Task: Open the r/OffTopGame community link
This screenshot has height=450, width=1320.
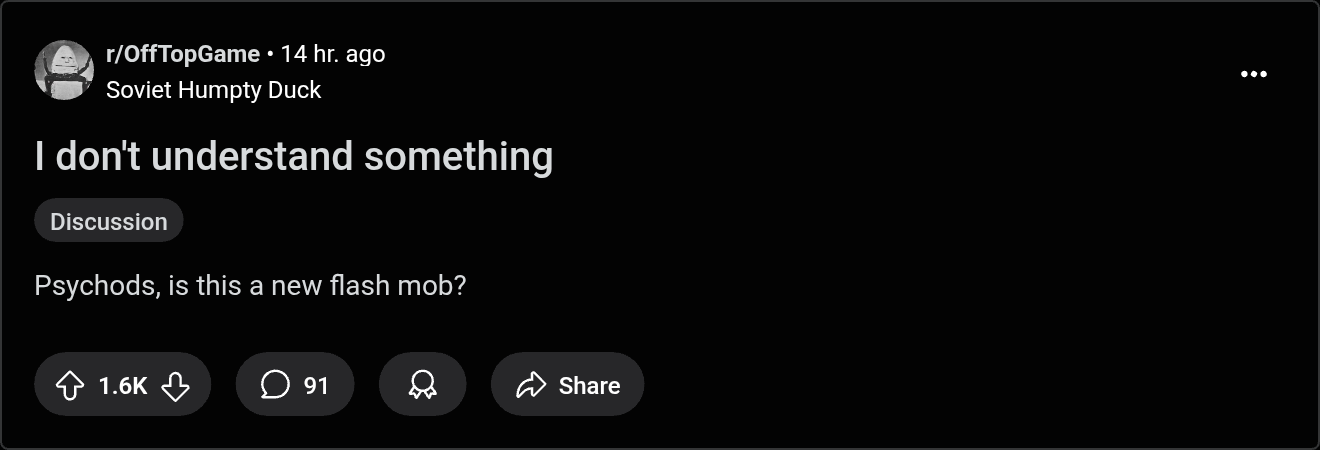Action: pyautogui.click(x=182, y=54)
